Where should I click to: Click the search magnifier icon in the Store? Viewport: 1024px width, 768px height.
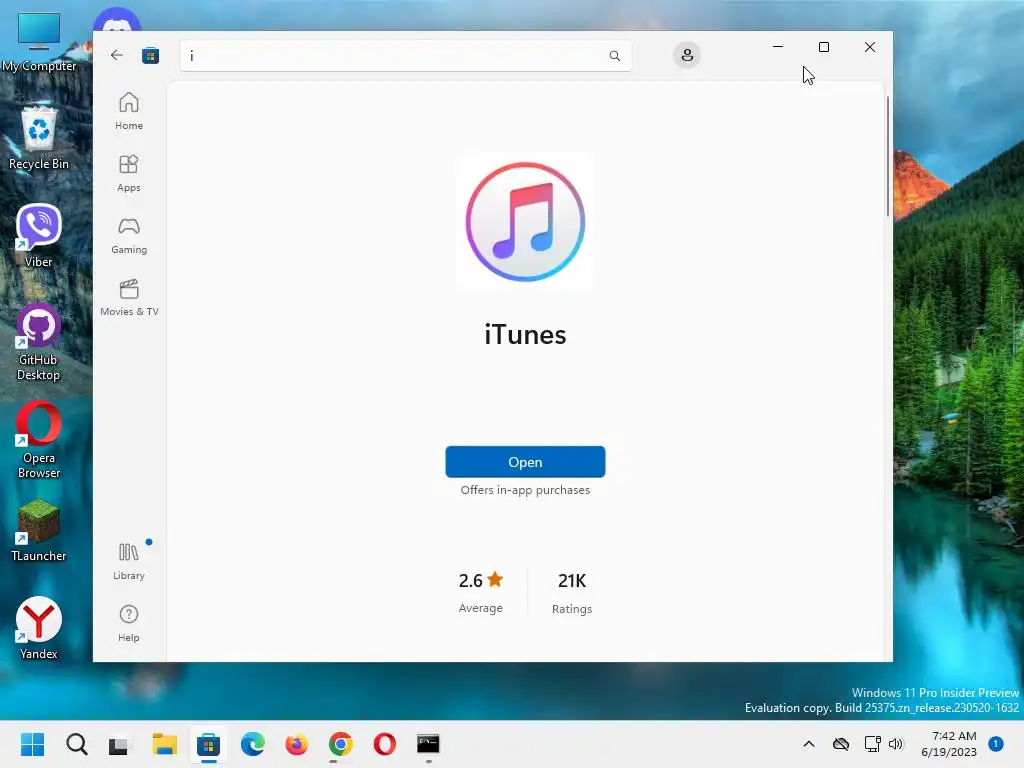tap(615, 56)
